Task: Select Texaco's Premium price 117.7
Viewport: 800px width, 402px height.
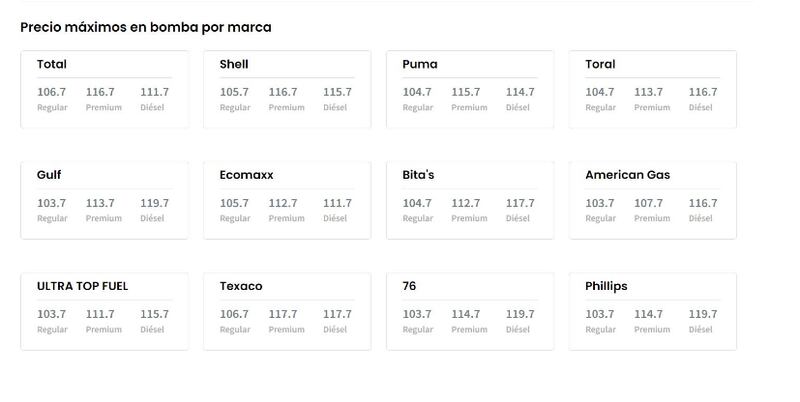Action: 283,314
